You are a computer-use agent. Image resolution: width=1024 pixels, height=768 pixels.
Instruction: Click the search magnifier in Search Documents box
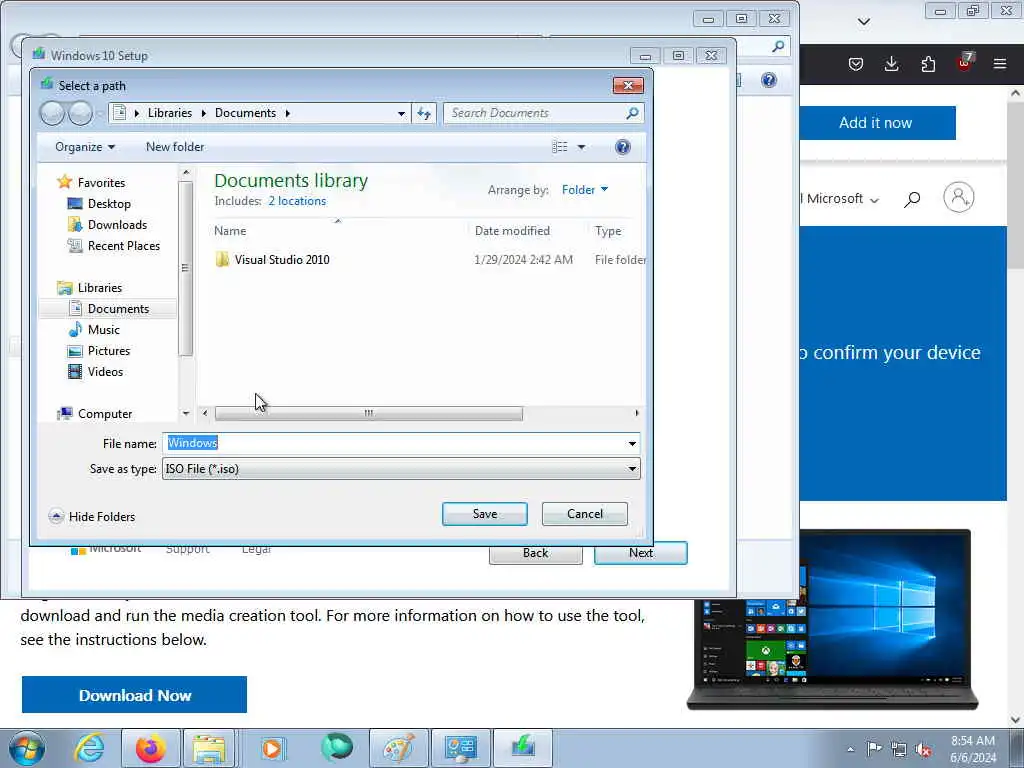[x=632, y=113]
